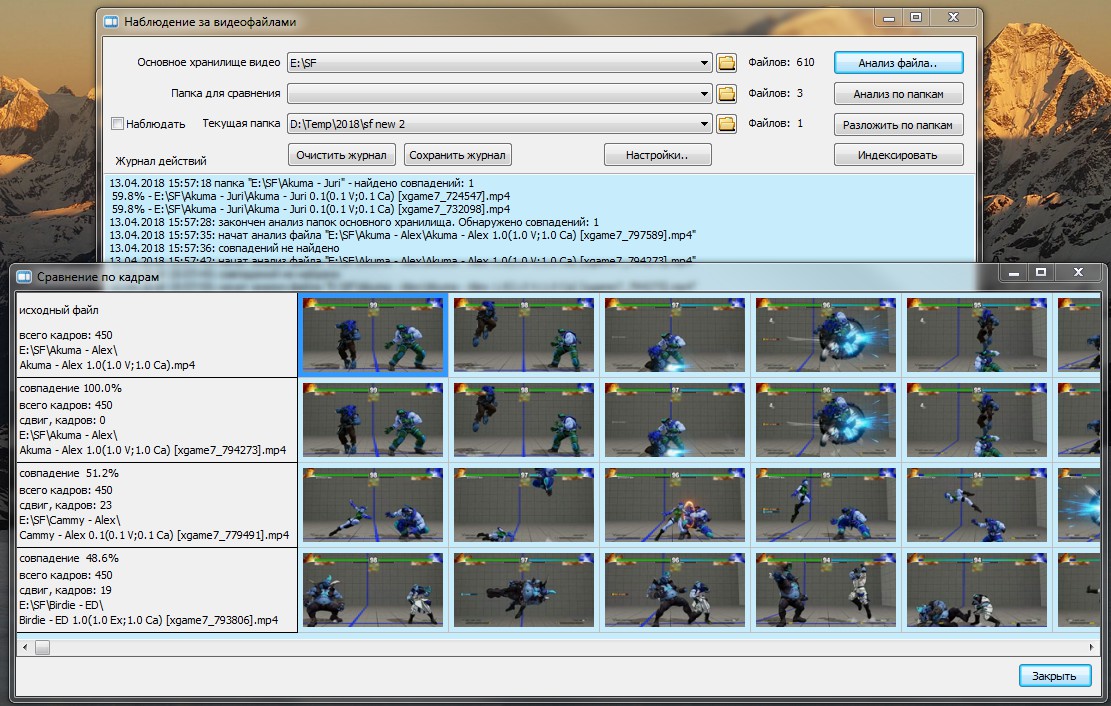This screenshot has height=706, width=1111.
Task: Select fifth frame of the Cammy - Alex row
Action: [x=976, y=505]
